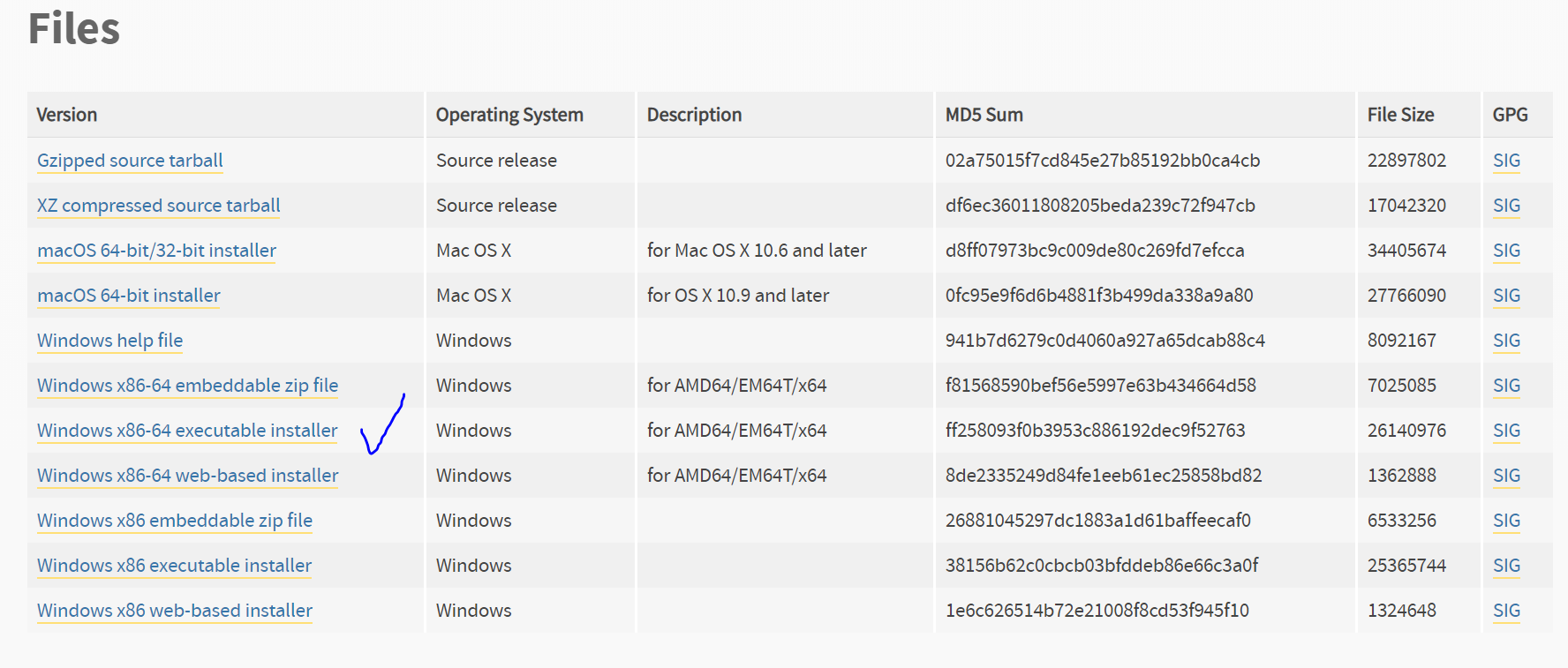
Task: Open SIG for Windows x86-64 web-based installer
Action: tap(1506, 476)
